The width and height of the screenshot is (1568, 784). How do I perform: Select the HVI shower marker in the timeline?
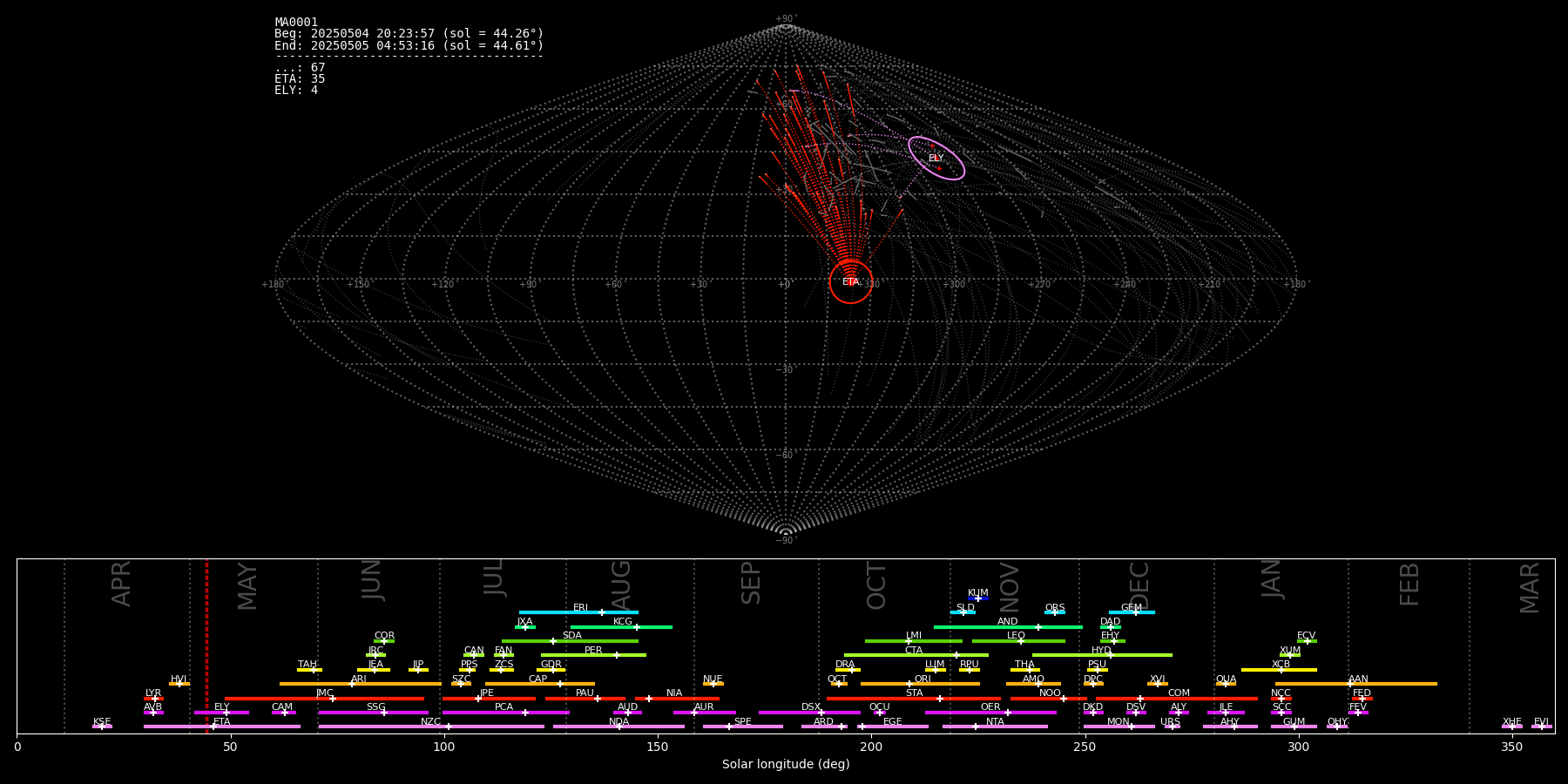tap(179, 684)
